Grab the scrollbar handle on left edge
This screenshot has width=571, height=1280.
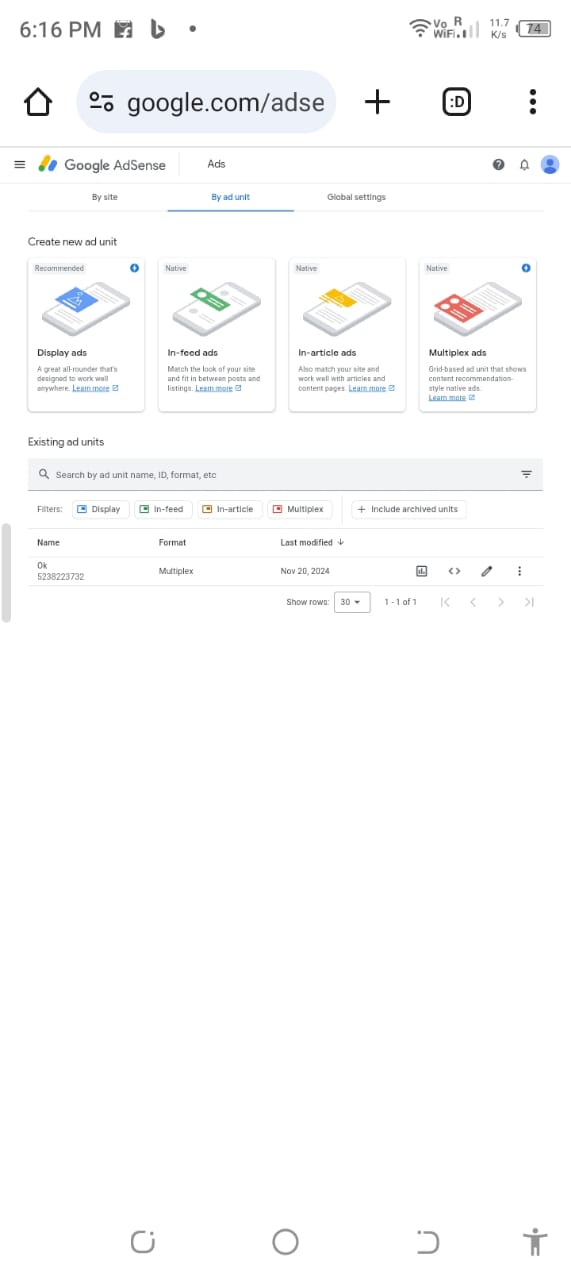click(x=6, y=572)
